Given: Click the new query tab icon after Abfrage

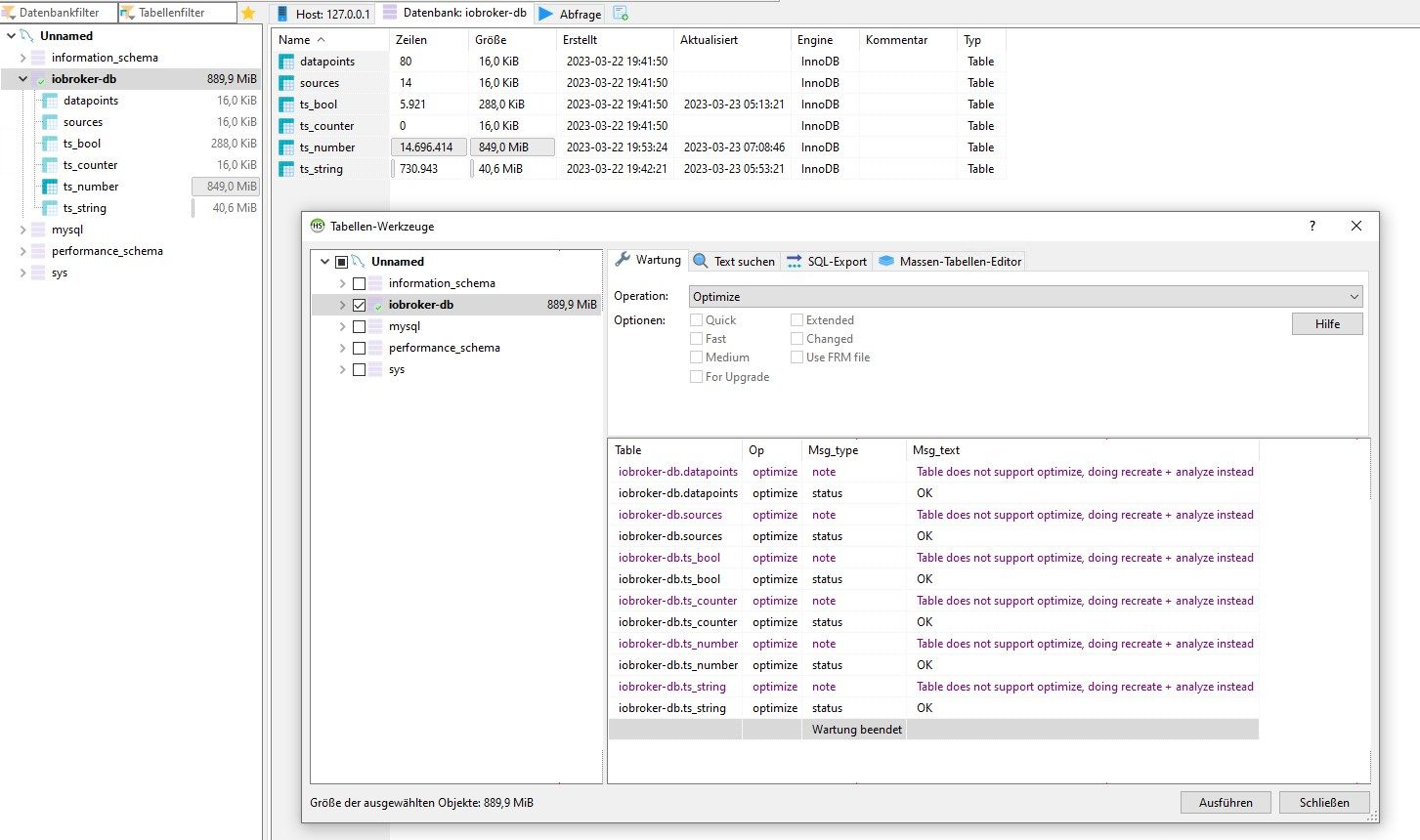Looking at the screenshot, I should pos(621,14).
